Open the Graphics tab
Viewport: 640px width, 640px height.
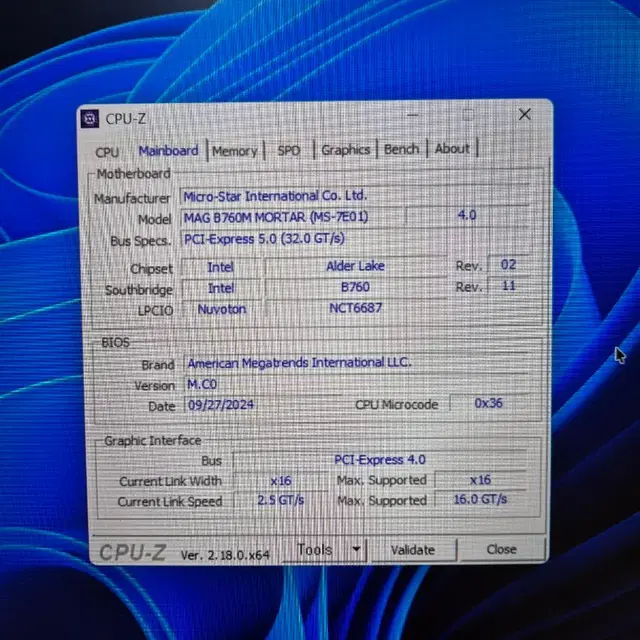click(x=345, y=149)
